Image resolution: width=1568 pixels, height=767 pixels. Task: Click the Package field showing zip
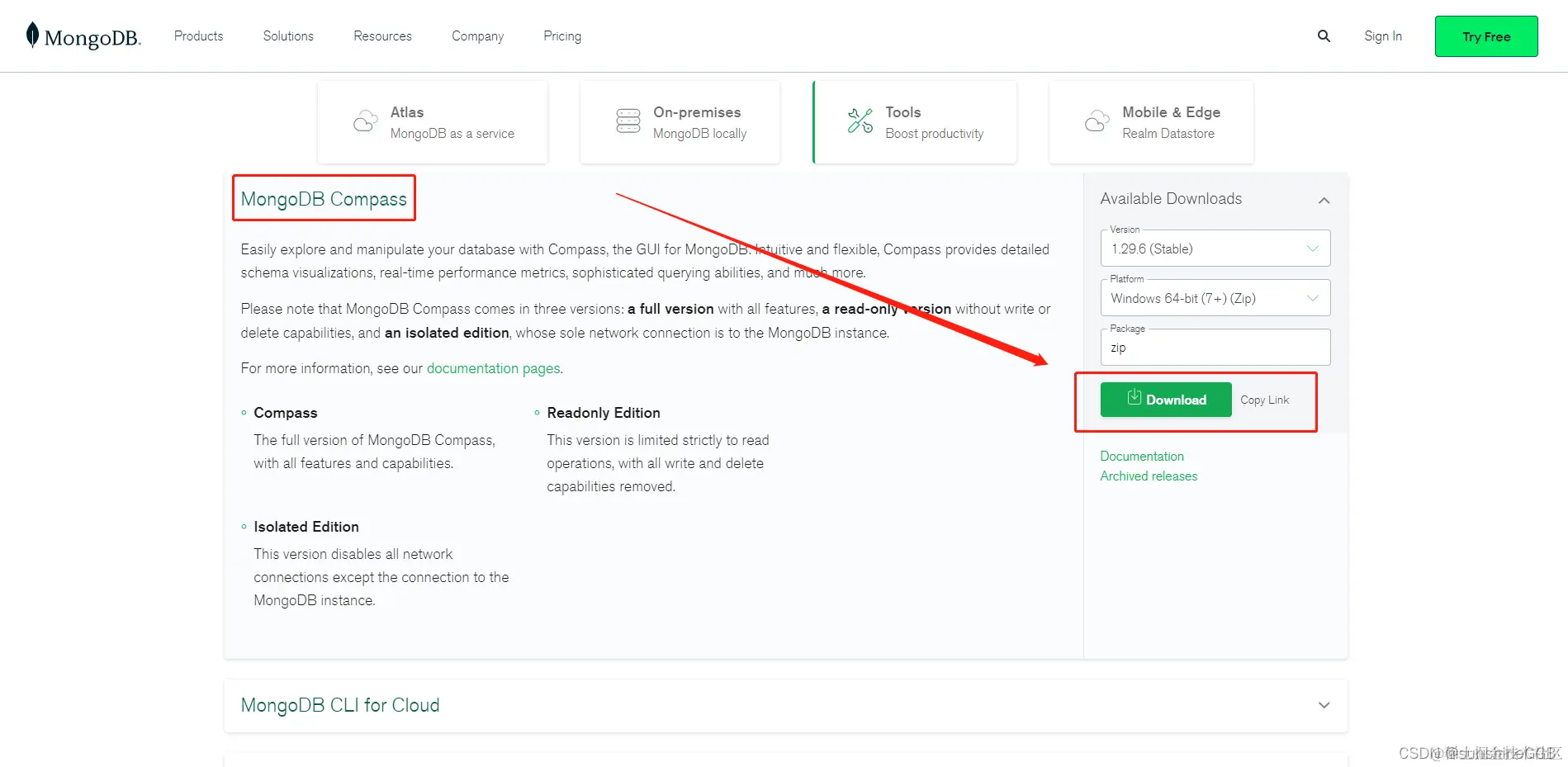(x=1215, y=348)
